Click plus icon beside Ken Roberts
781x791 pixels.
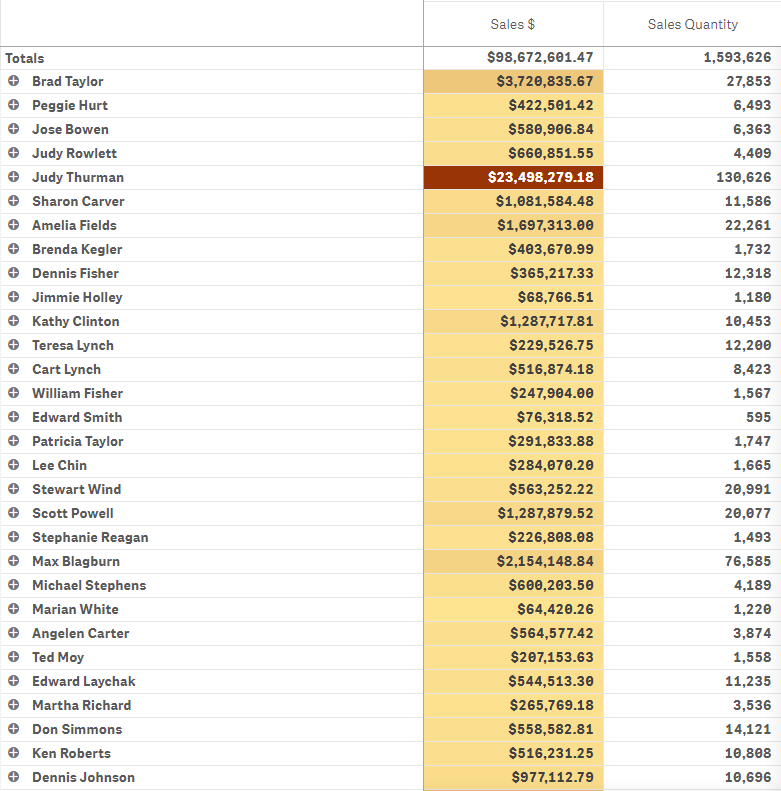point(14,753)
